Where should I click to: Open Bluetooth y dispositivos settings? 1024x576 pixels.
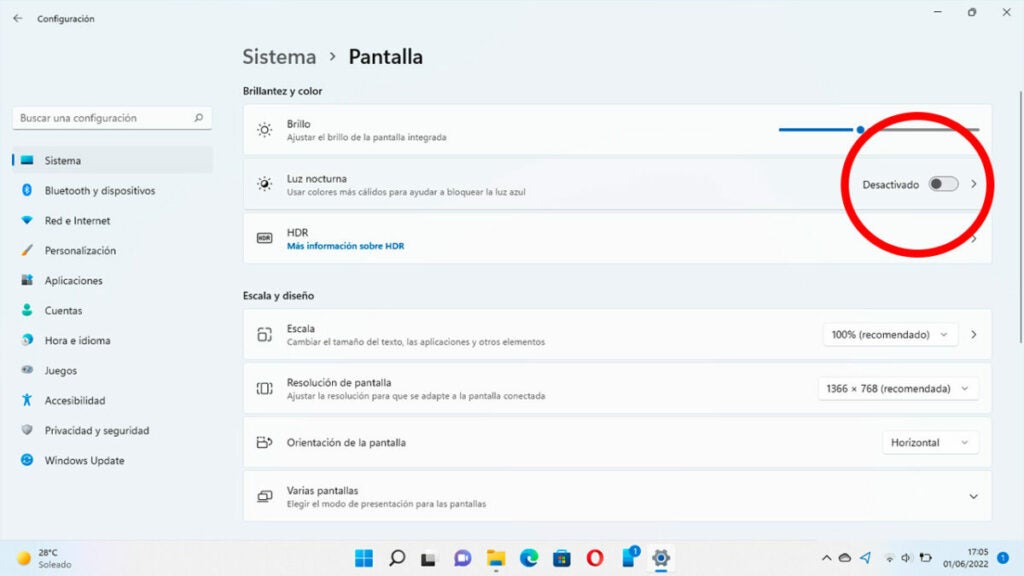pos(99,191)
